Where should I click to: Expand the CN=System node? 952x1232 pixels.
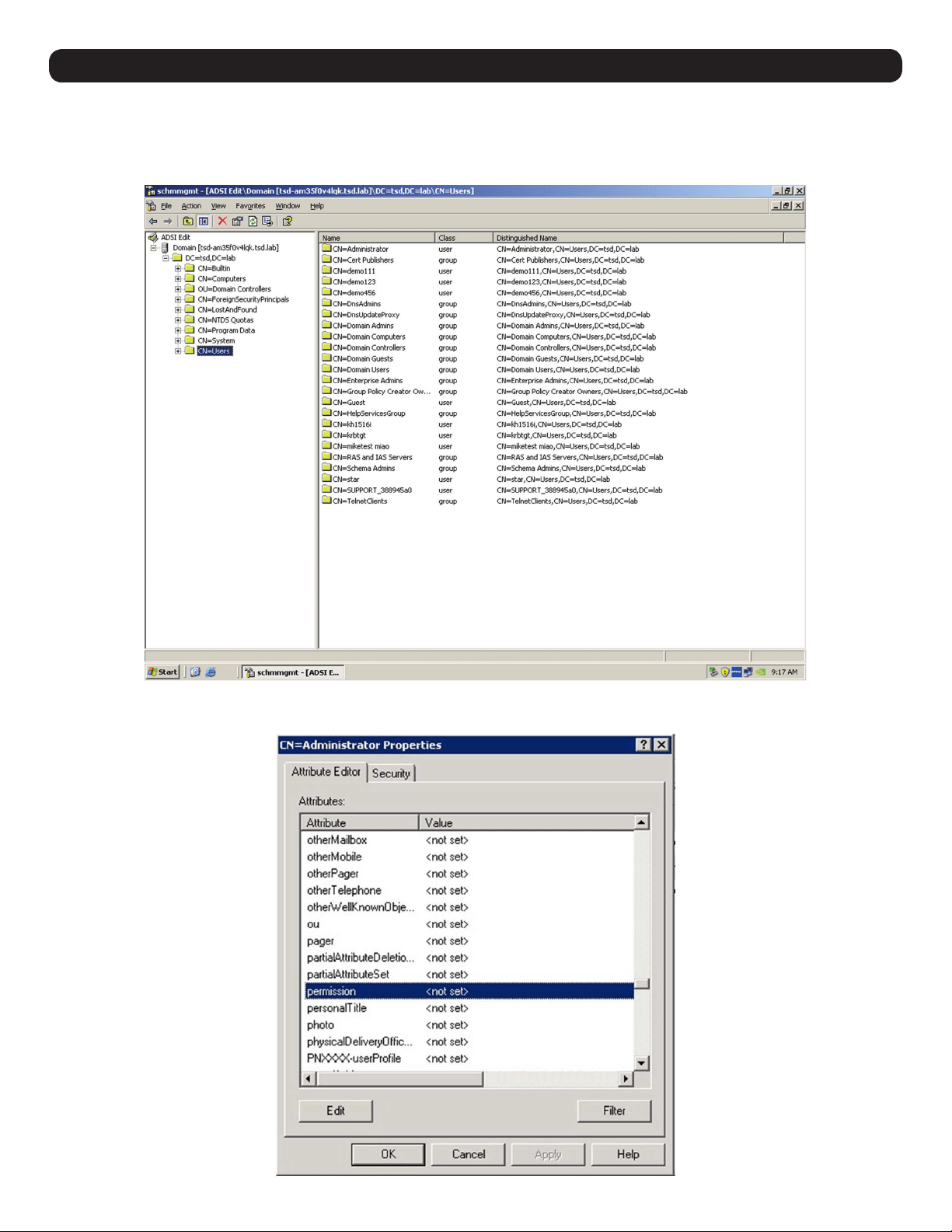pos(178,340)
